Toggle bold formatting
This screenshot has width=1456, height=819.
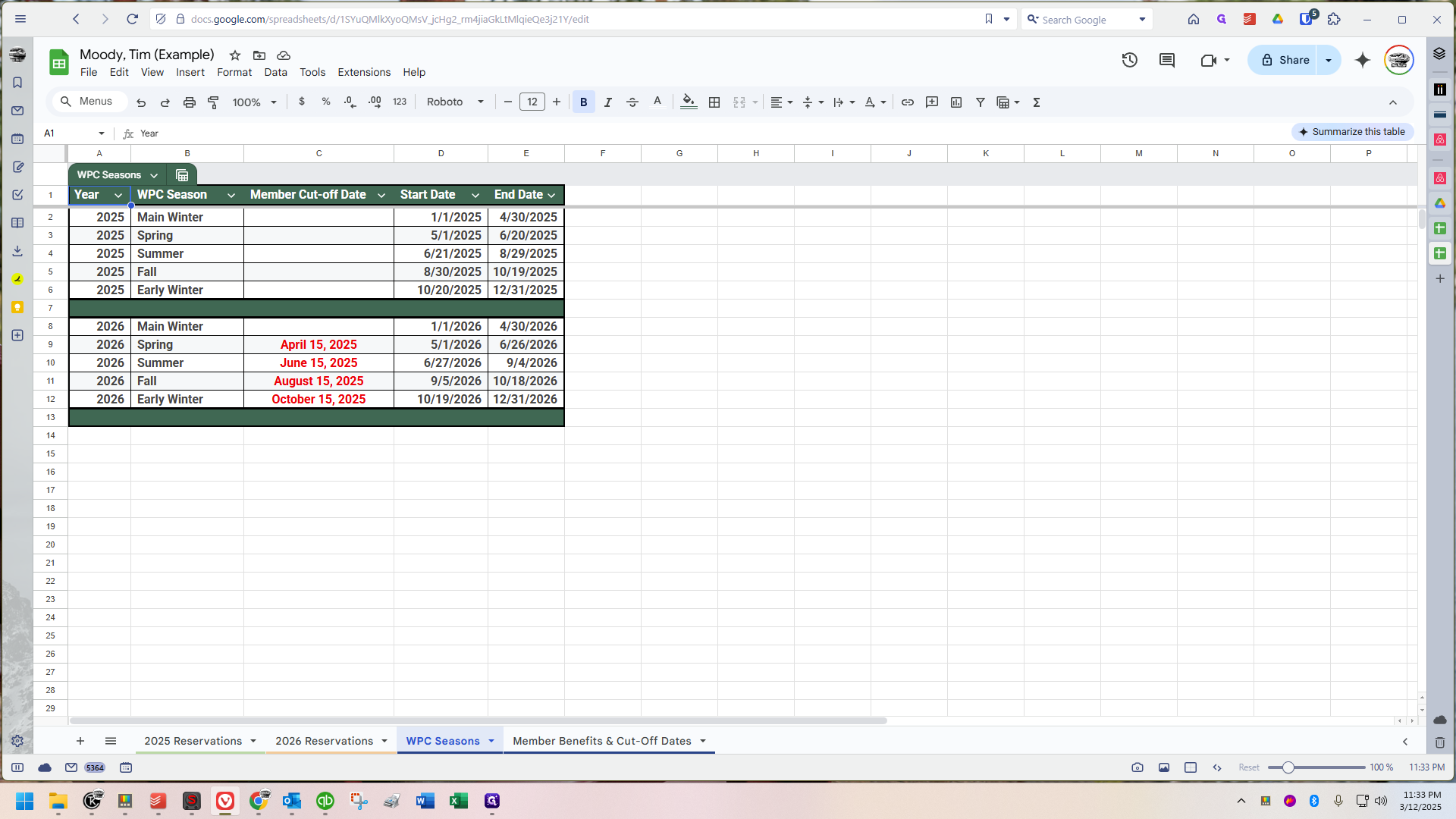pos(583,102)
